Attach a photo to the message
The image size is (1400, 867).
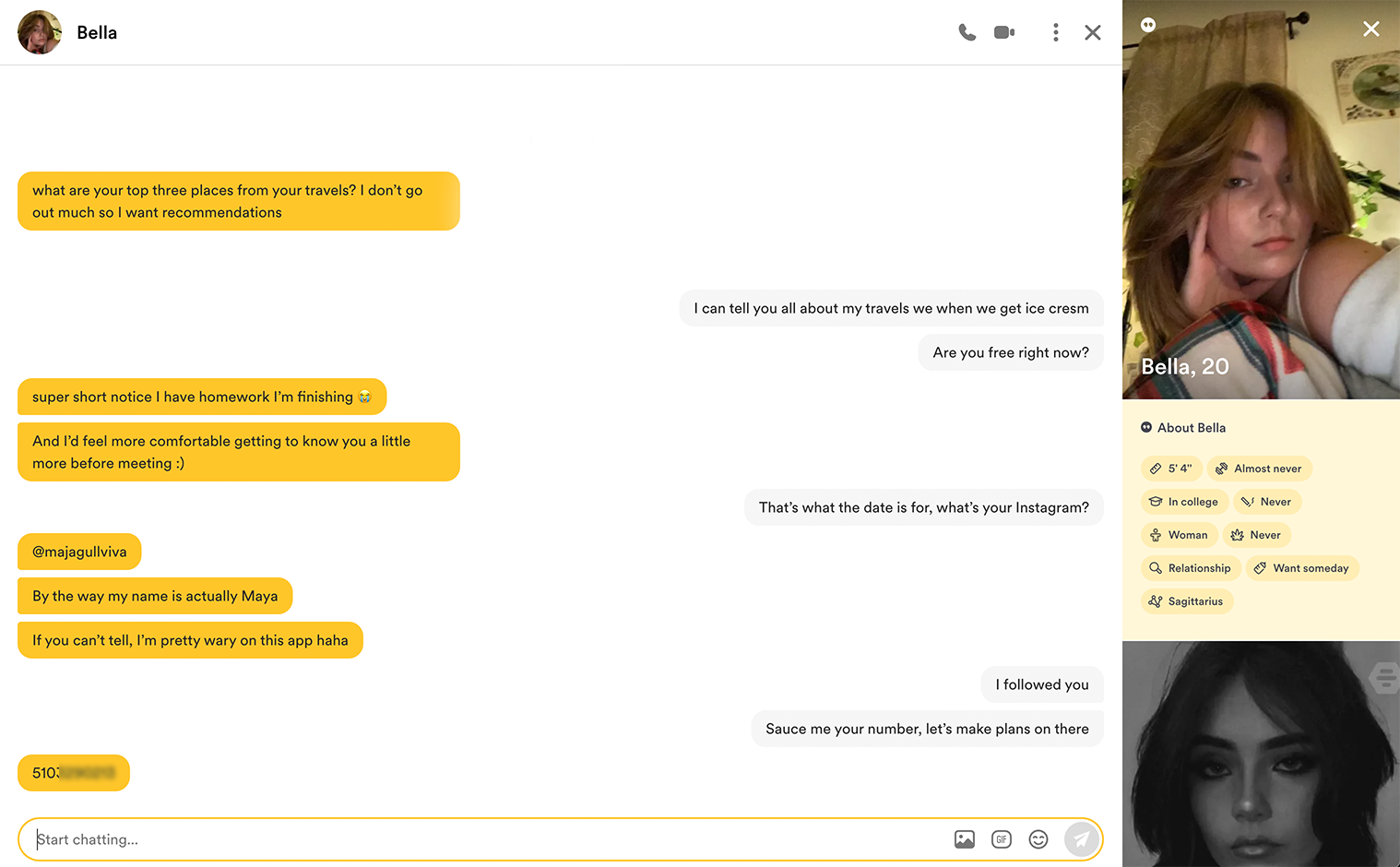click(x=965, y=839)
